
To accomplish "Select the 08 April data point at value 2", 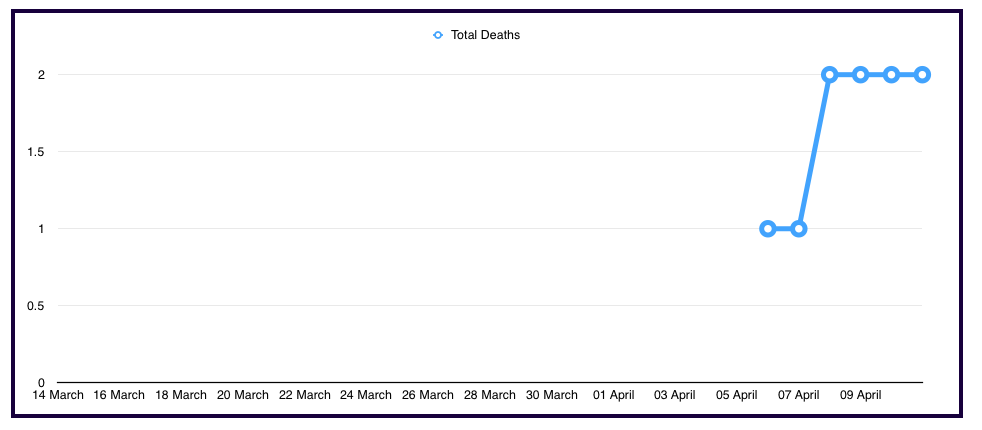I will coord(830,75).
